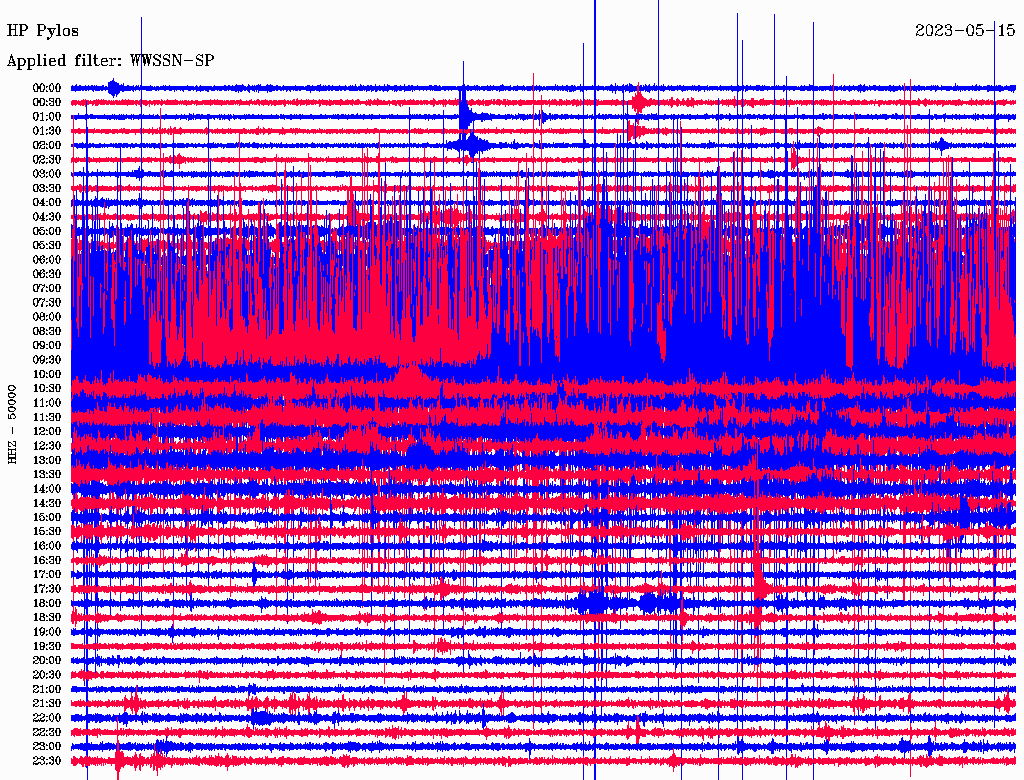
Task: Select the 18:00 time row label
Action: [47, 603]
